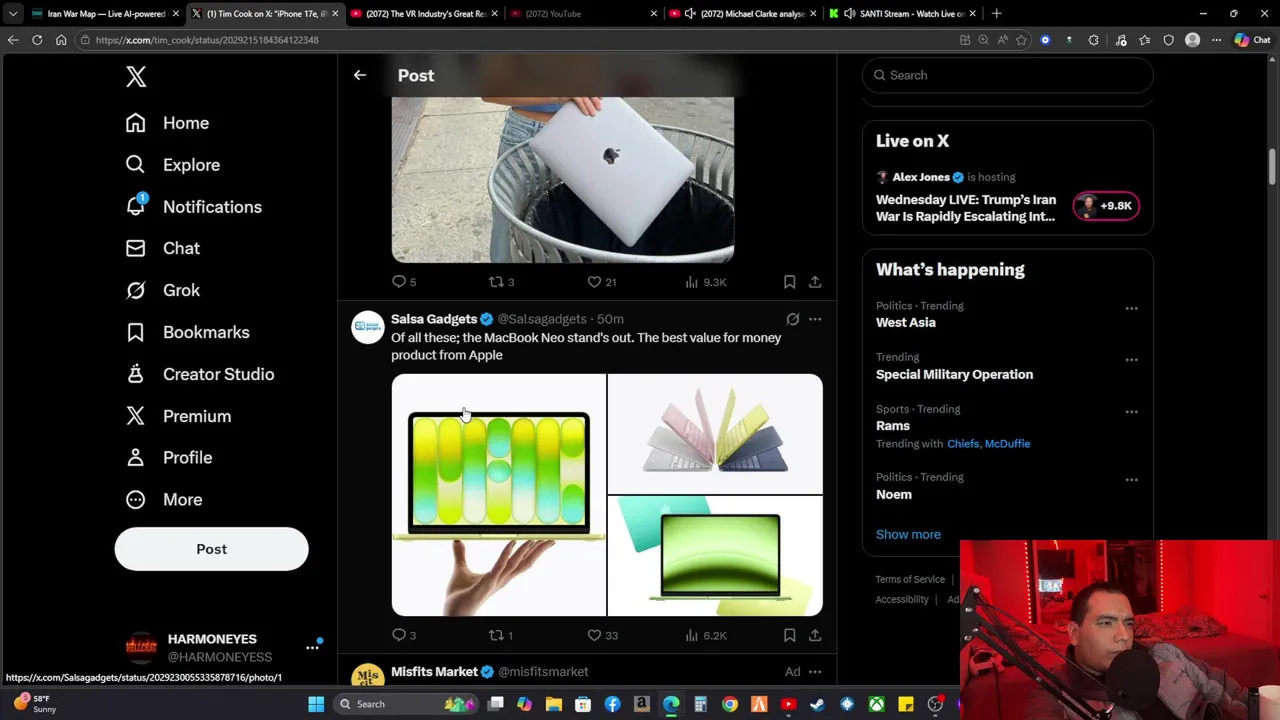Open Salsa Gadgets profile avatar

click(368, 328)
